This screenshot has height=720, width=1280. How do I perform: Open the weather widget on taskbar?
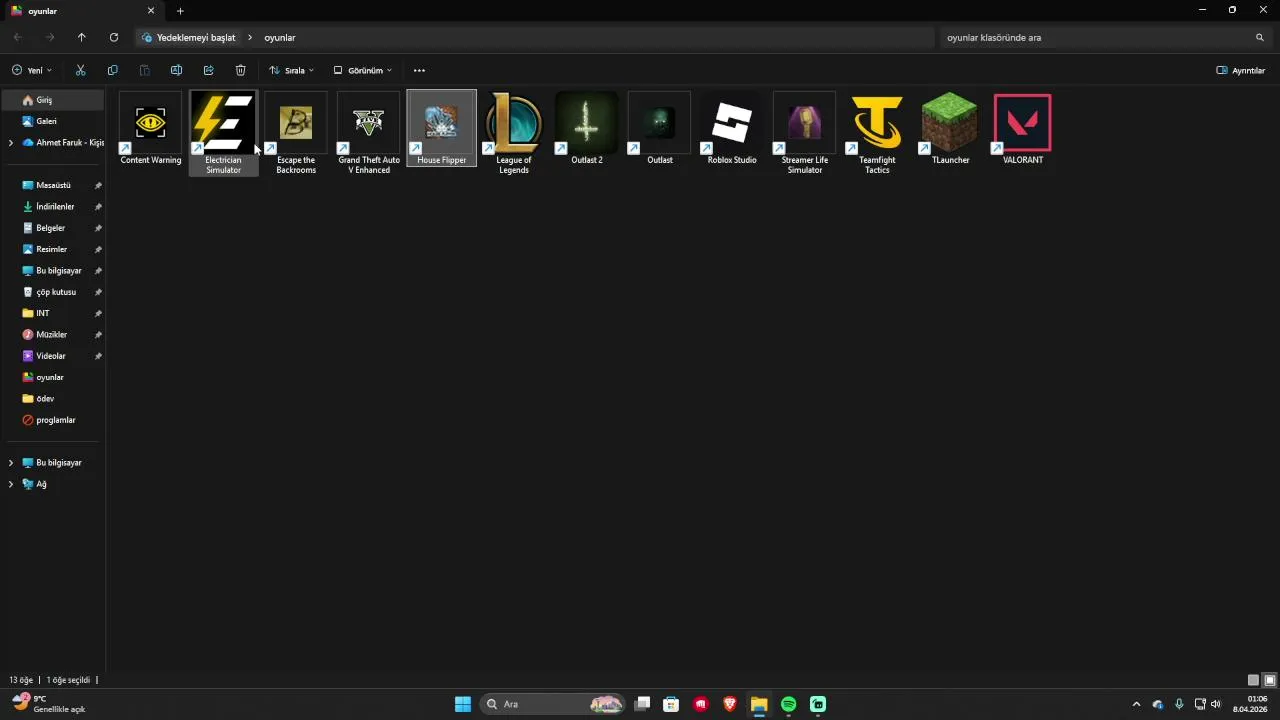pyautogui.click(x=50, y=704)
